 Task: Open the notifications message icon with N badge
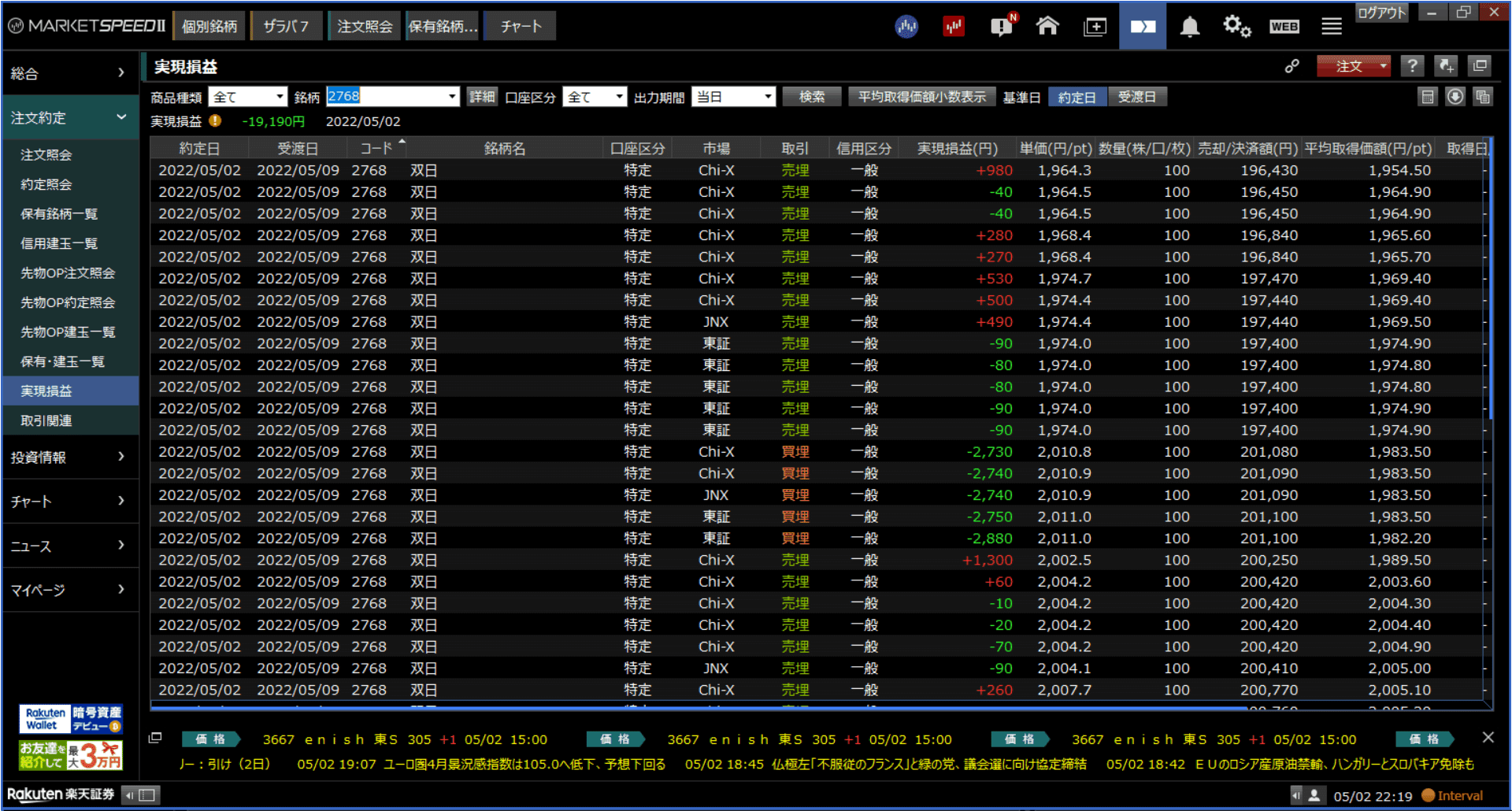pyautogui.click(x=1002, y=26)
